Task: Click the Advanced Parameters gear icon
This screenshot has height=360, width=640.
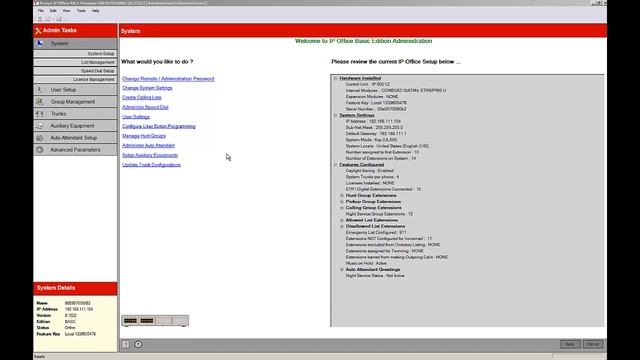Action: coord(40,150)
